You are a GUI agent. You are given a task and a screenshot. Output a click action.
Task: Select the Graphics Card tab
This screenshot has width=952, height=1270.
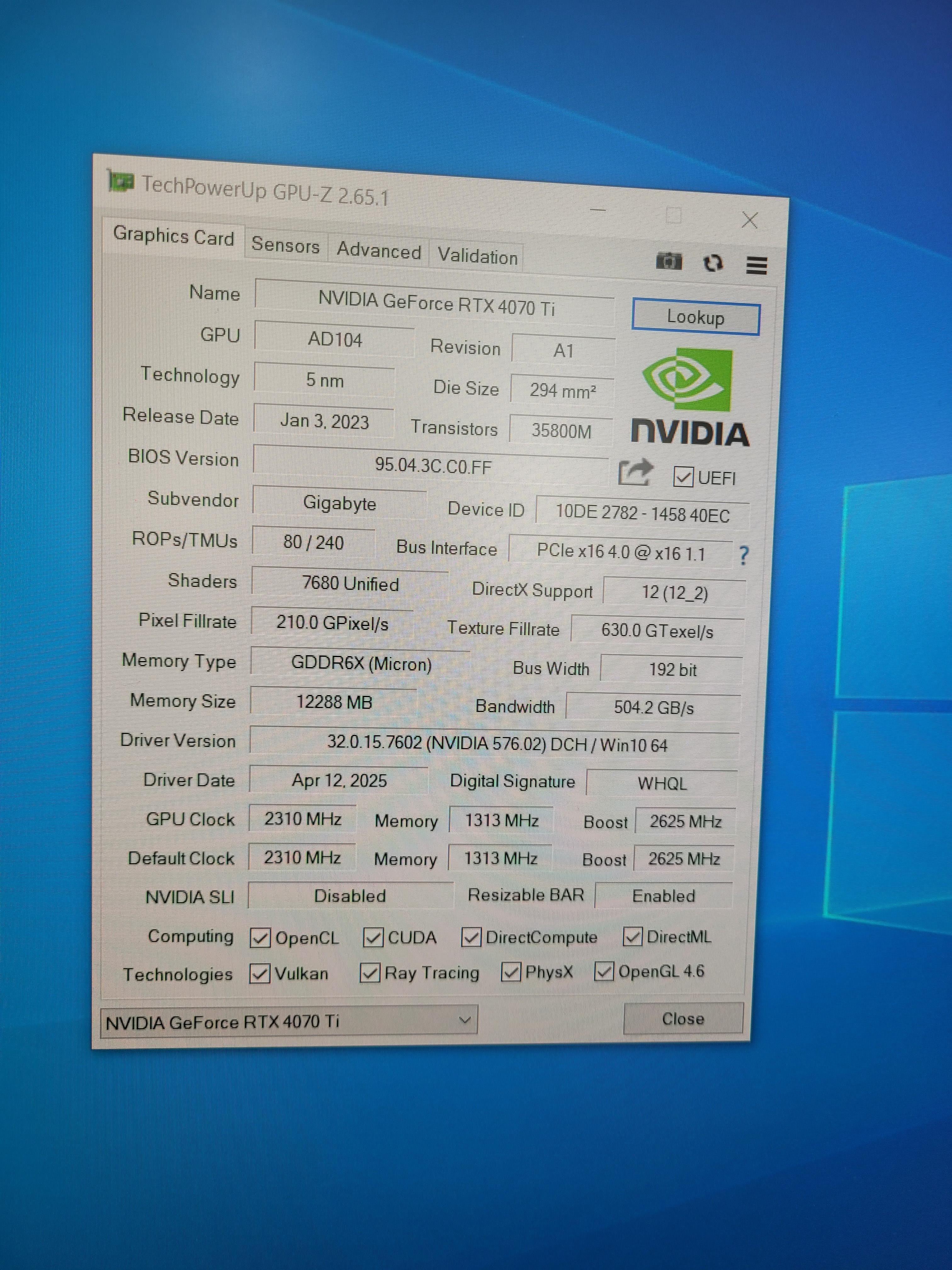click(x=174, y=236)
